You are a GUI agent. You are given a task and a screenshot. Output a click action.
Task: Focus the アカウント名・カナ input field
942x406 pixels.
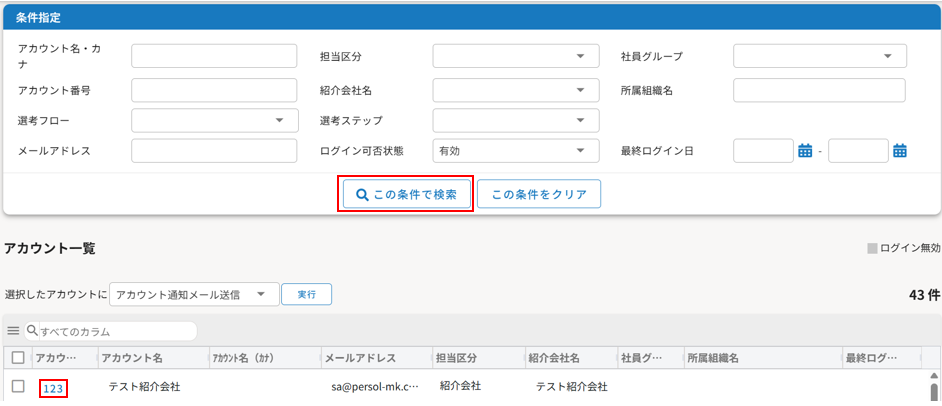coord(214,56)
